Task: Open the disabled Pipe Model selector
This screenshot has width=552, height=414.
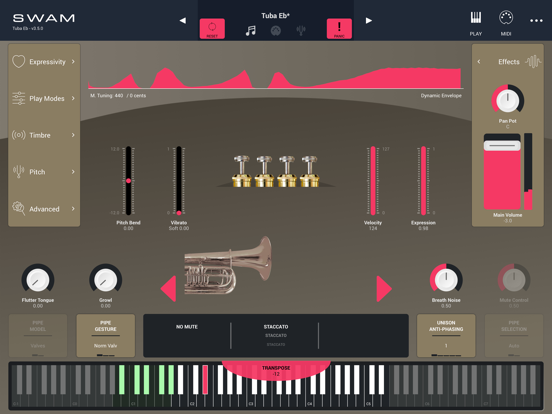Action: click(38, 335)
